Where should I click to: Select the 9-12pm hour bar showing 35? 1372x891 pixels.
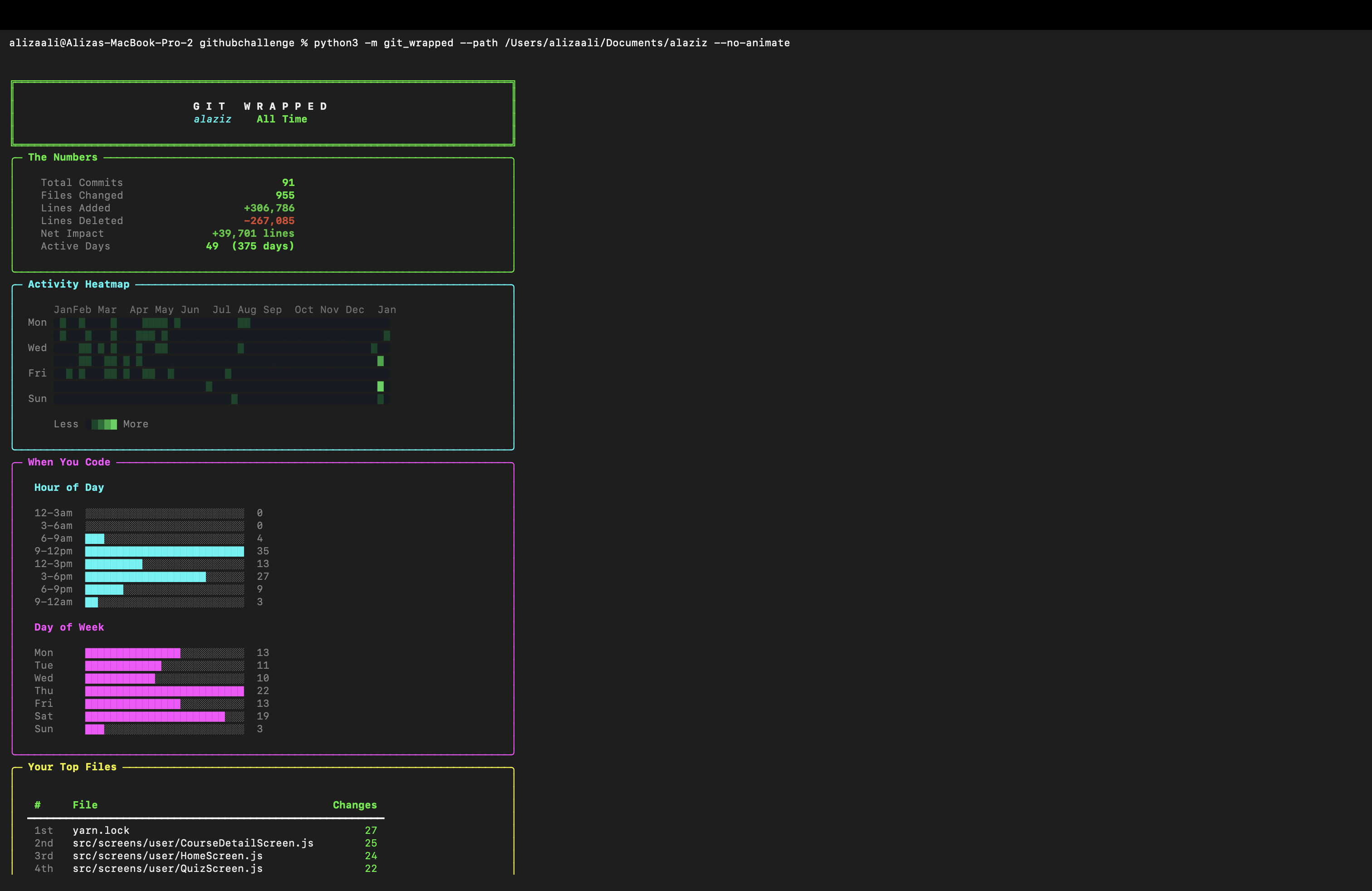coord(164,551)
